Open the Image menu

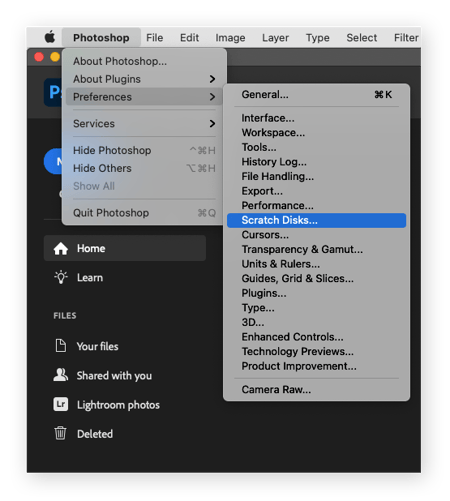[230, 38]
